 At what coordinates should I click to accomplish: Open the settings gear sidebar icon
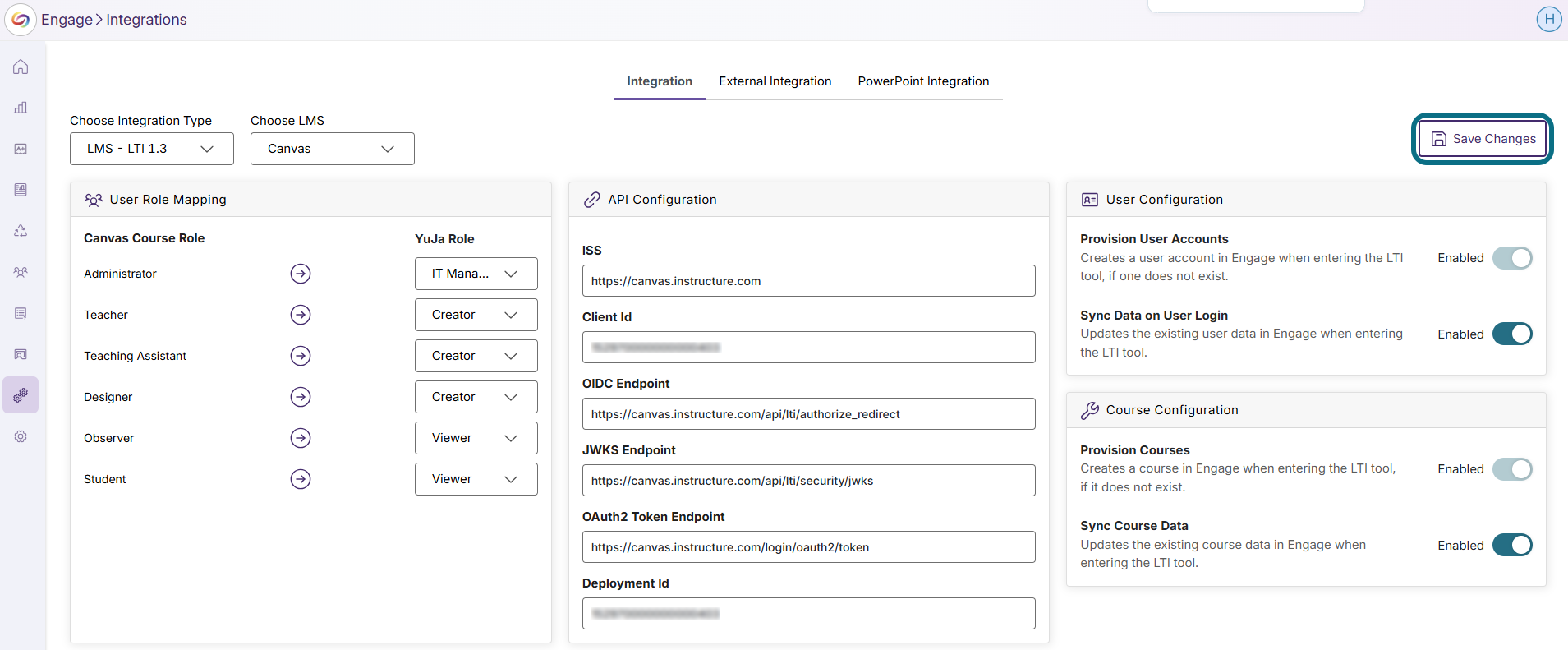21,436
